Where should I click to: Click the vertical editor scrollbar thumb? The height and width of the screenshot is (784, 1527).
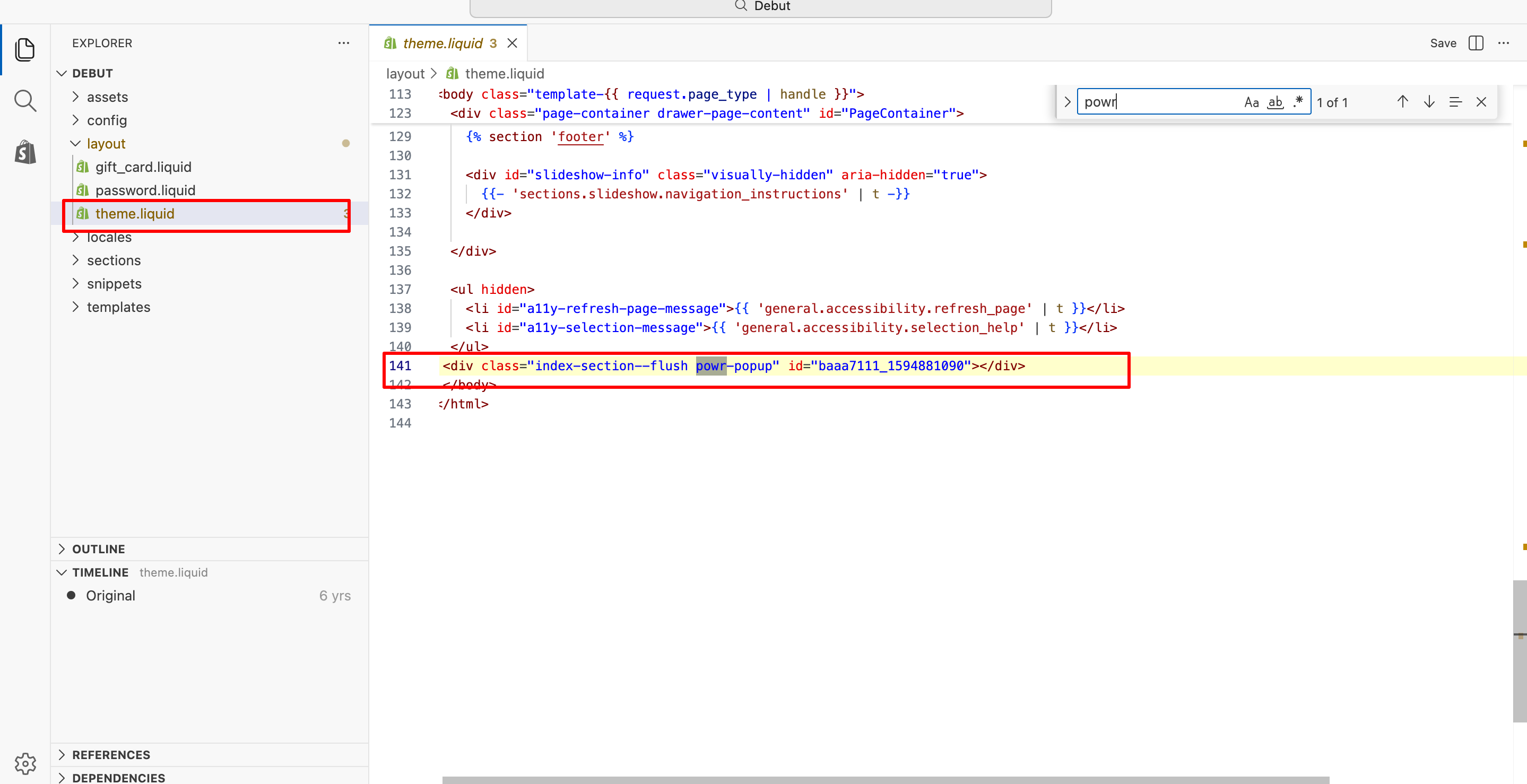point(1520,651)
